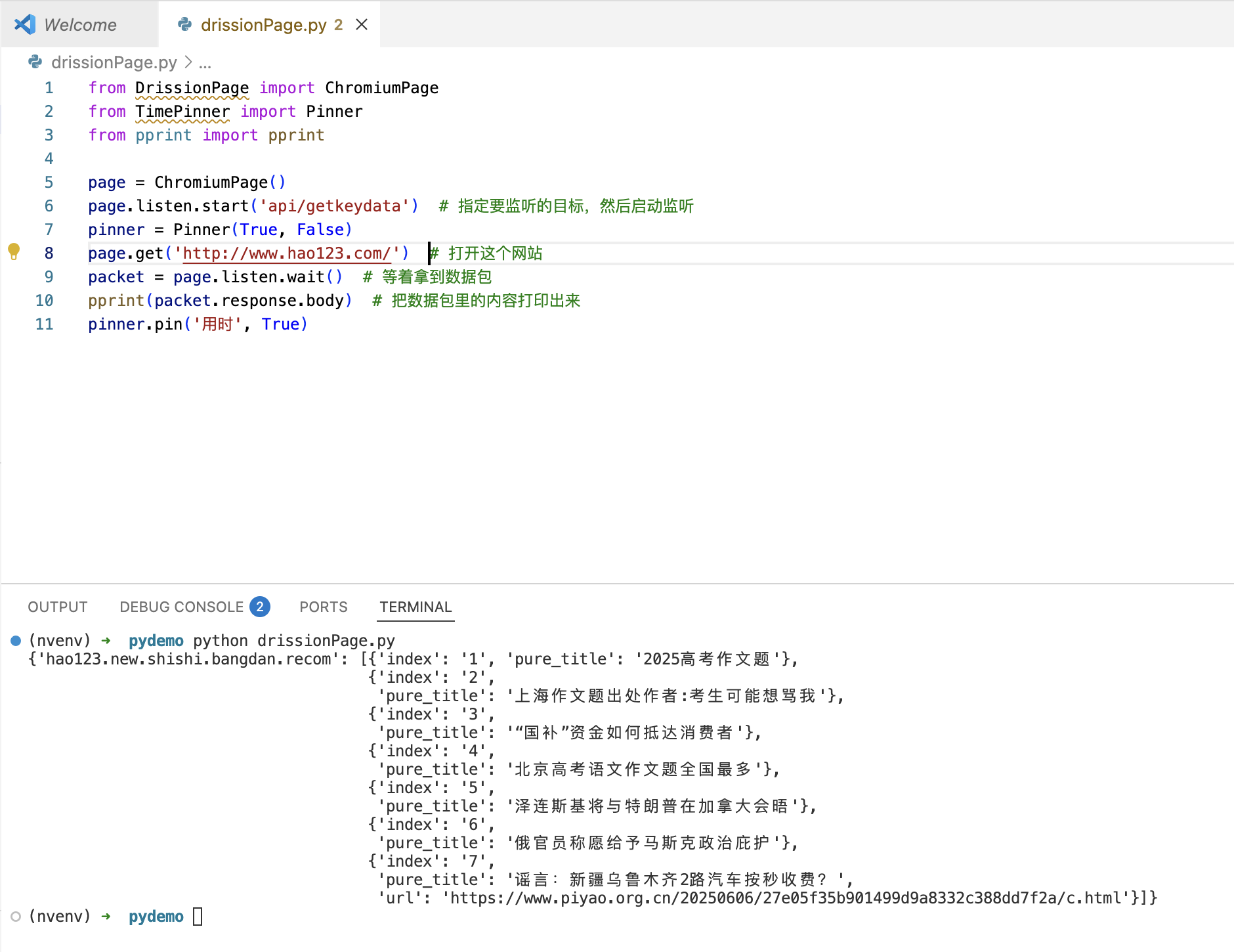This screenshot has width=1234, height=952.
Task: Select the TERMINAL panel tab
Action: [x=415, y=607]
